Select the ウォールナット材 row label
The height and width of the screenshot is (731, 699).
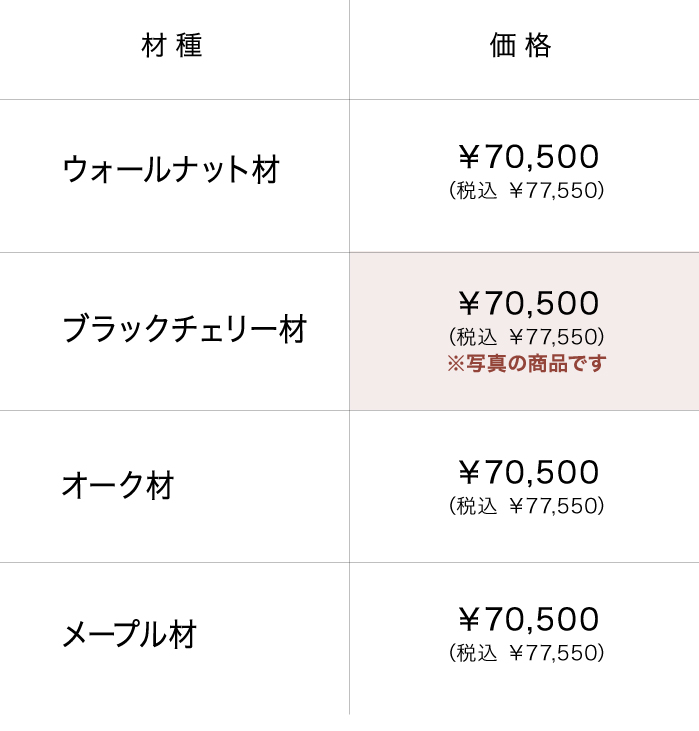[171, 170]
